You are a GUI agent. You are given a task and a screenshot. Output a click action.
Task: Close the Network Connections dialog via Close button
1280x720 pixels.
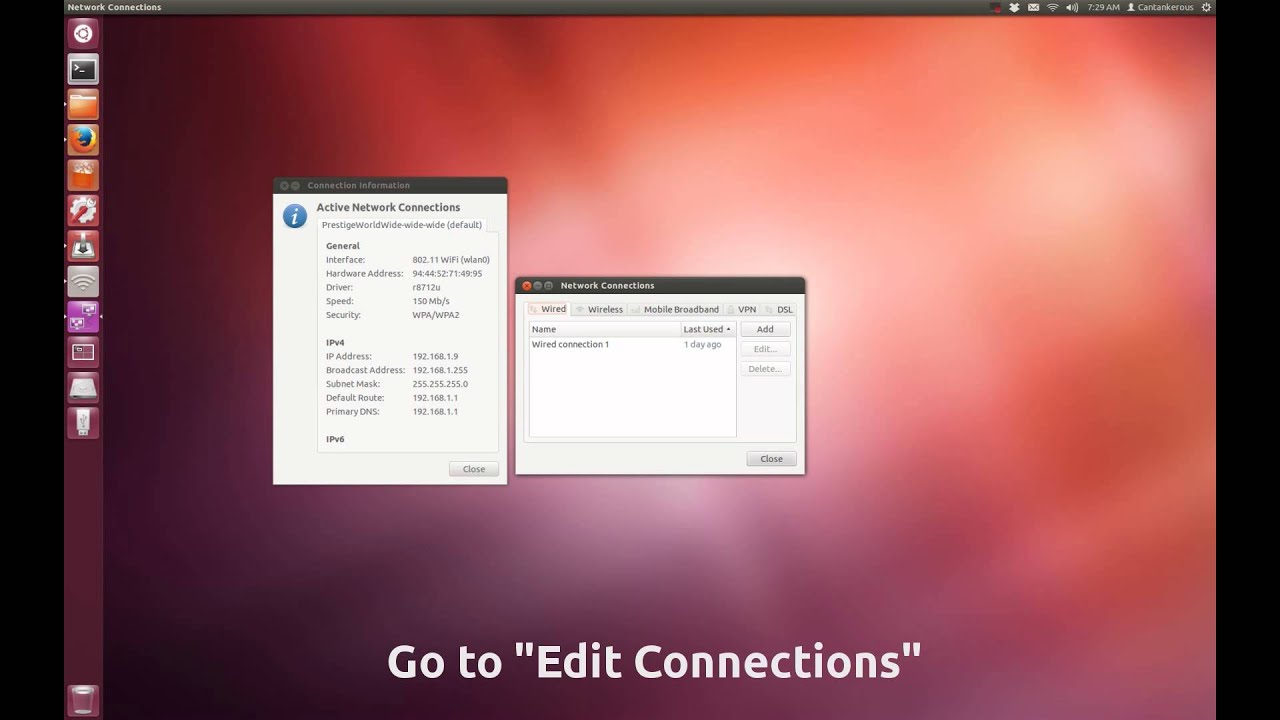pos(771,459)
